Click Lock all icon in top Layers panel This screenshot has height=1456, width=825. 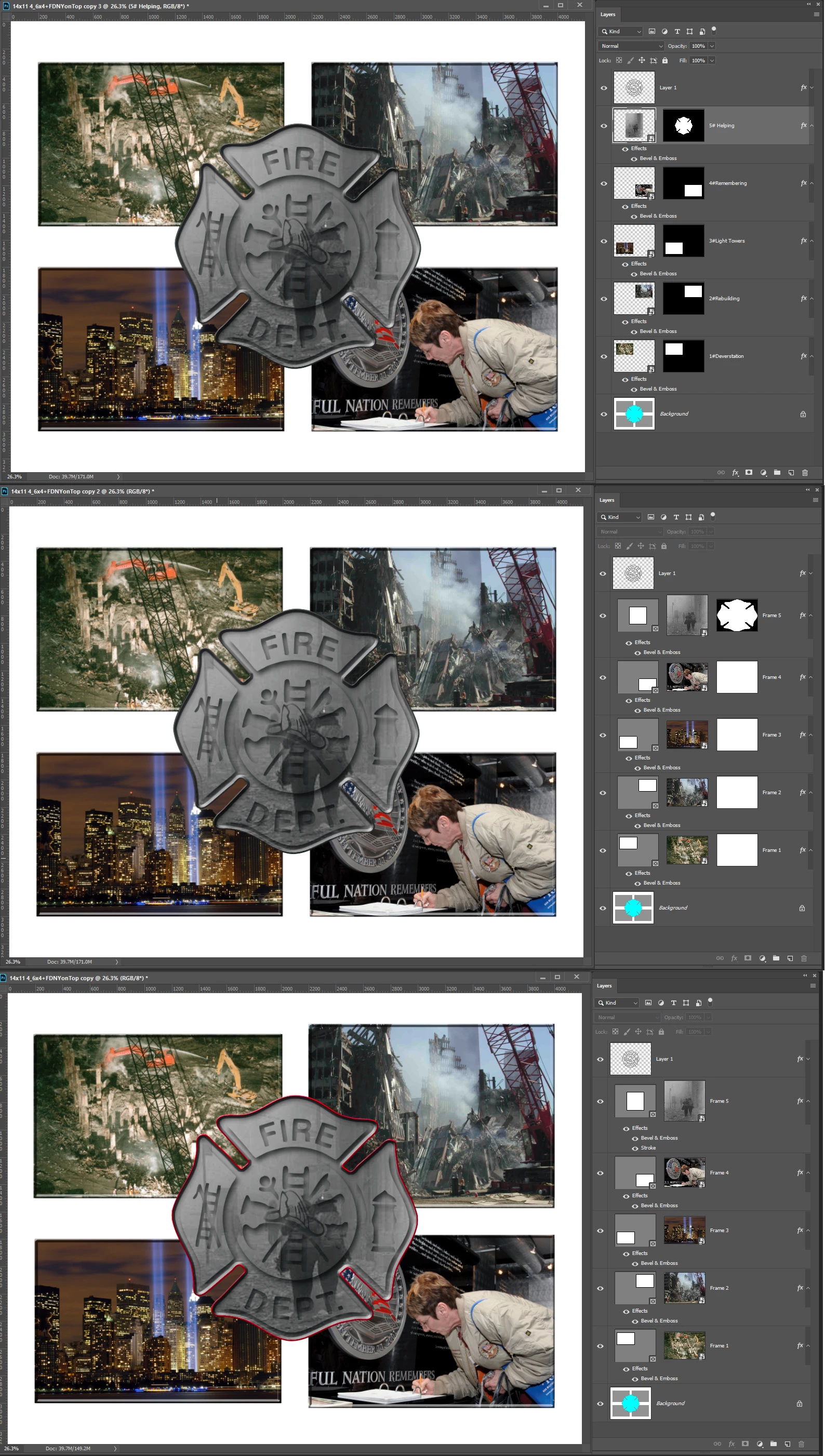point(665,60)
